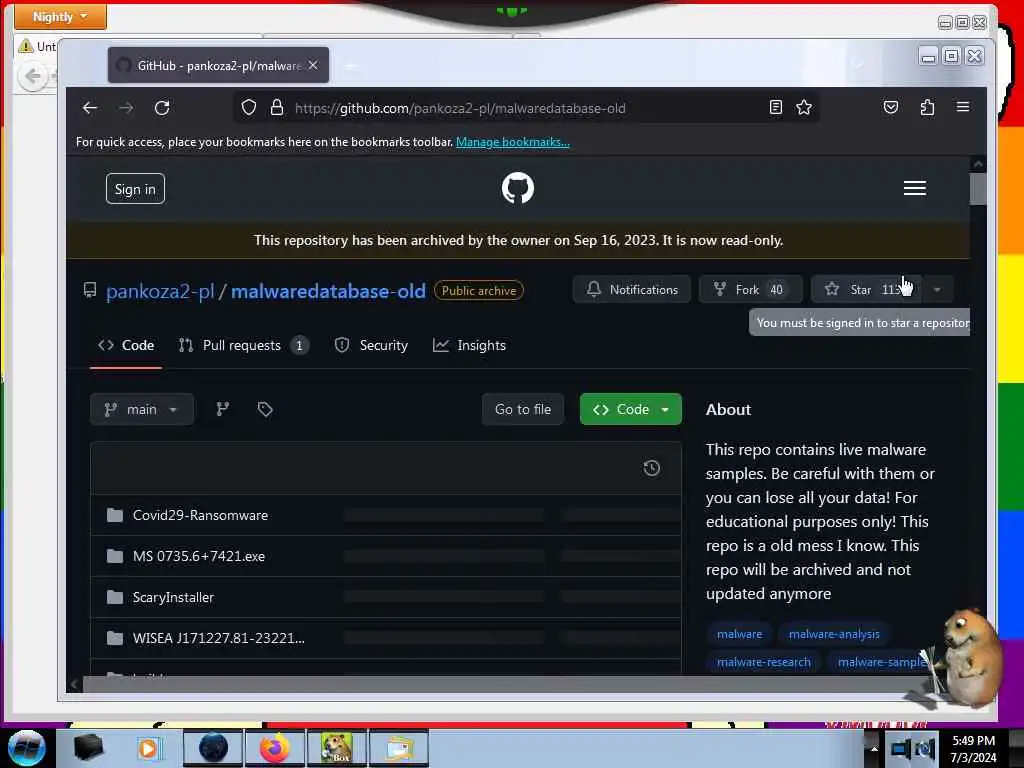The image size is (1024, 768).
Task: Click the volume tray icon
Action: (925, 749)
